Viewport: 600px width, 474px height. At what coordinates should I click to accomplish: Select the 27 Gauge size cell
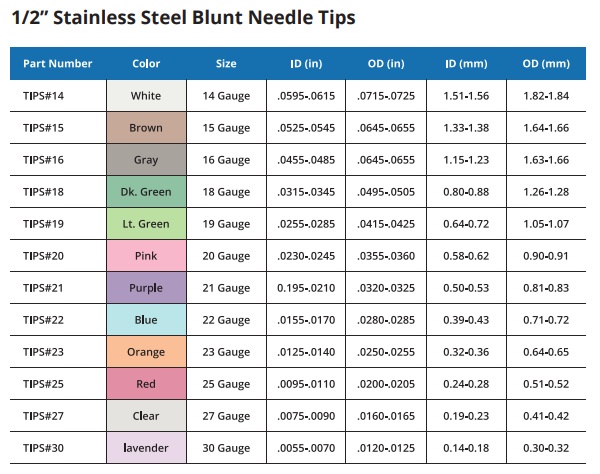pyautogui.click(x=226, y=416)
